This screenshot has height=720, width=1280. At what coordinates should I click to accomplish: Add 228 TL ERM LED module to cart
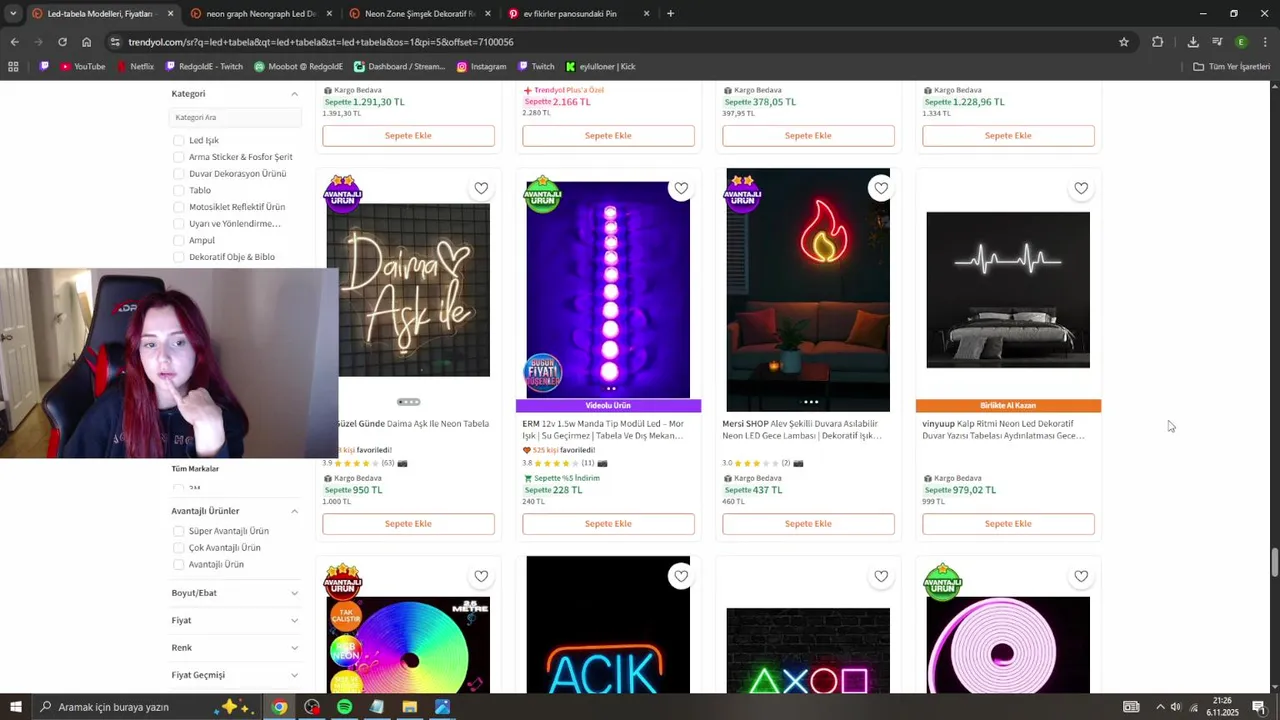[x=608, y=524]
